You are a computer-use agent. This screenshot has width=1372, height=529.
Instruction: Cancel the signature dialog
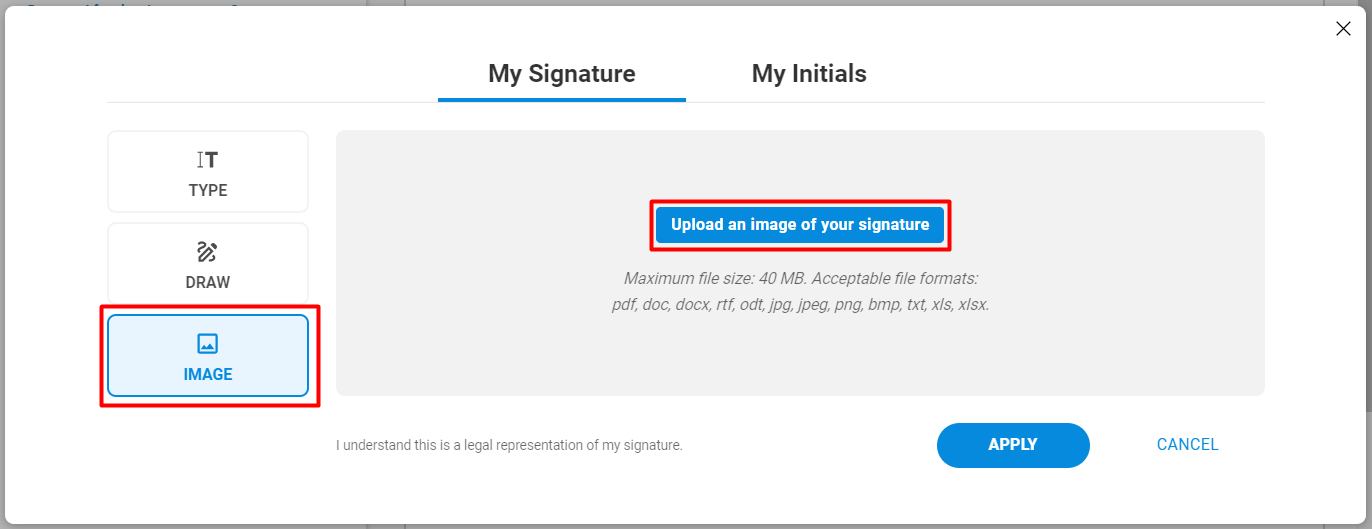coord(1187,445)
